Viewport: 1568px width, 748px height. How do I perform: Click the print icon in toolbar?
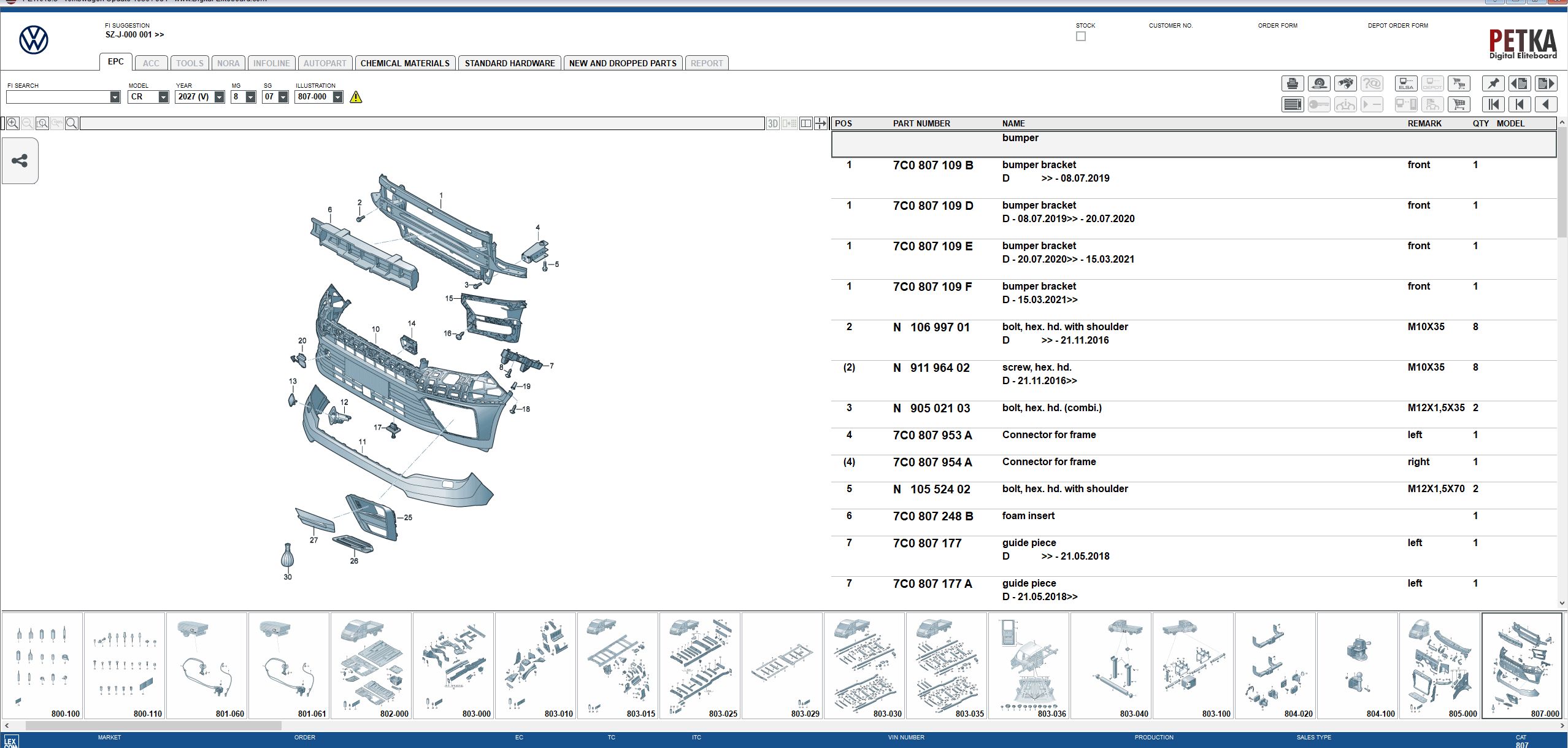pos(1293,83)
